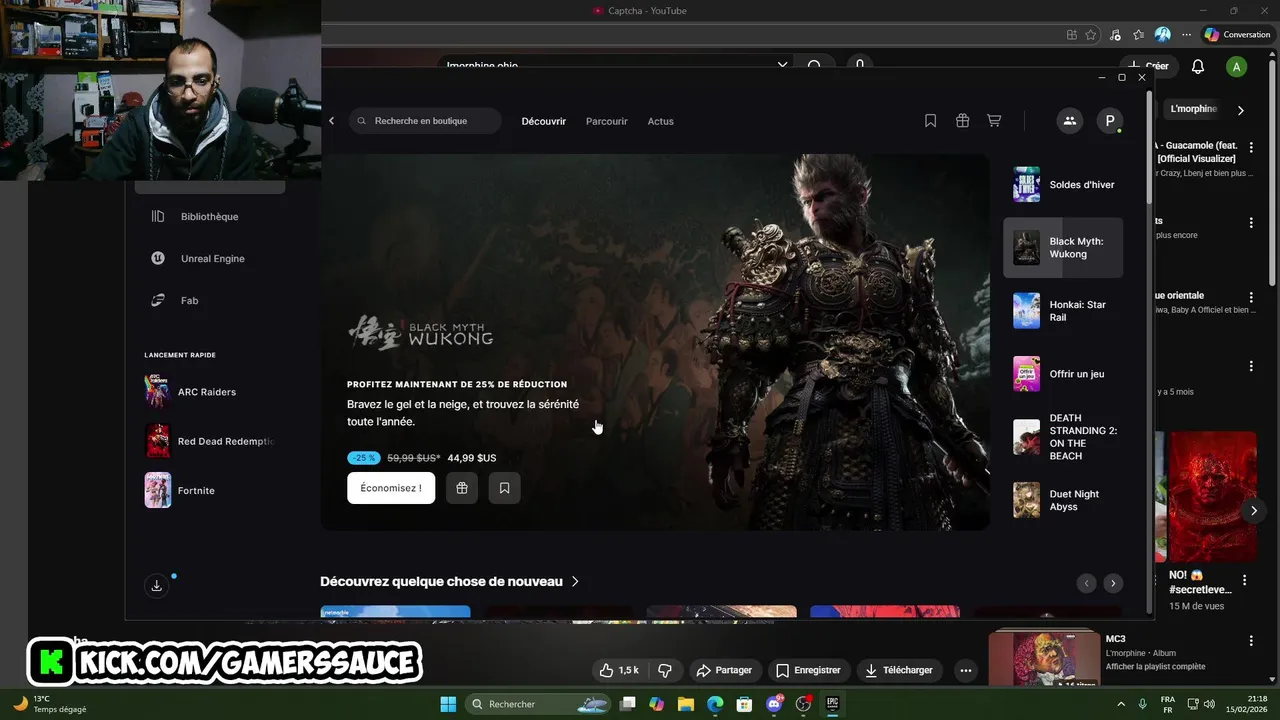Add Wukong to wishlist via banner bookmark
Screen dimensions: 1280x720
point(504,488)
